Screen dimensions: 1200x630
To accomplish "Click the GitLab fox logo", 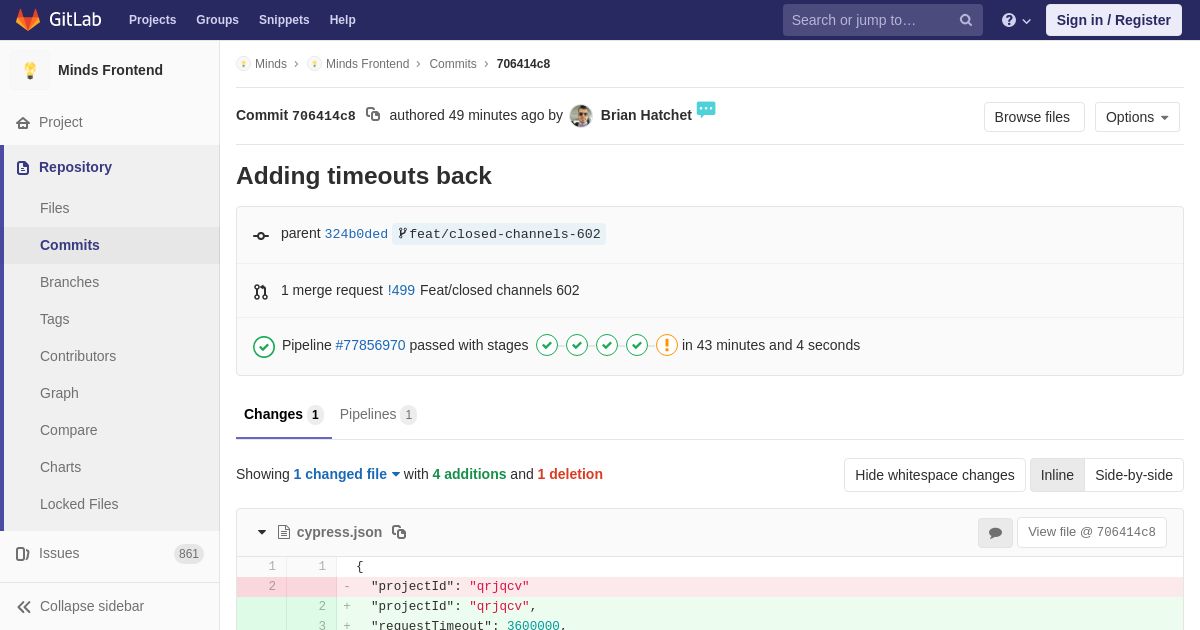I will (x=28, y=20).
